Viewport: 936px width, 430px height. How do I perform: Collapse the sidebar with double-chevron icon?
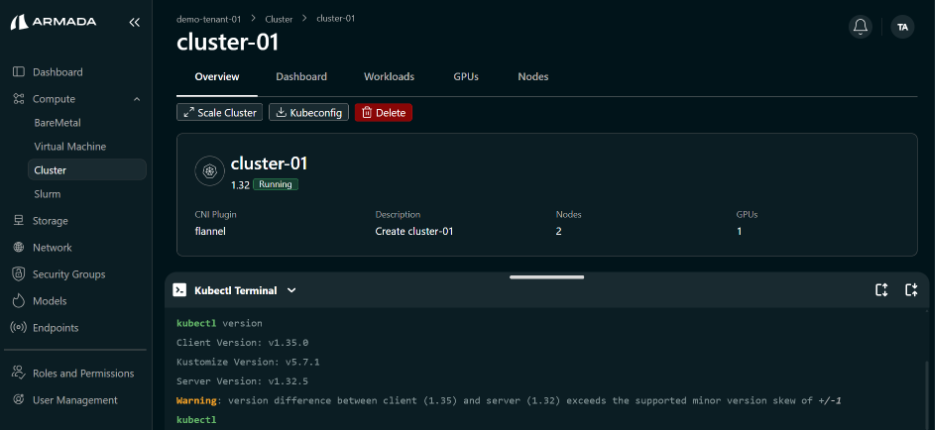coord(134,22)
